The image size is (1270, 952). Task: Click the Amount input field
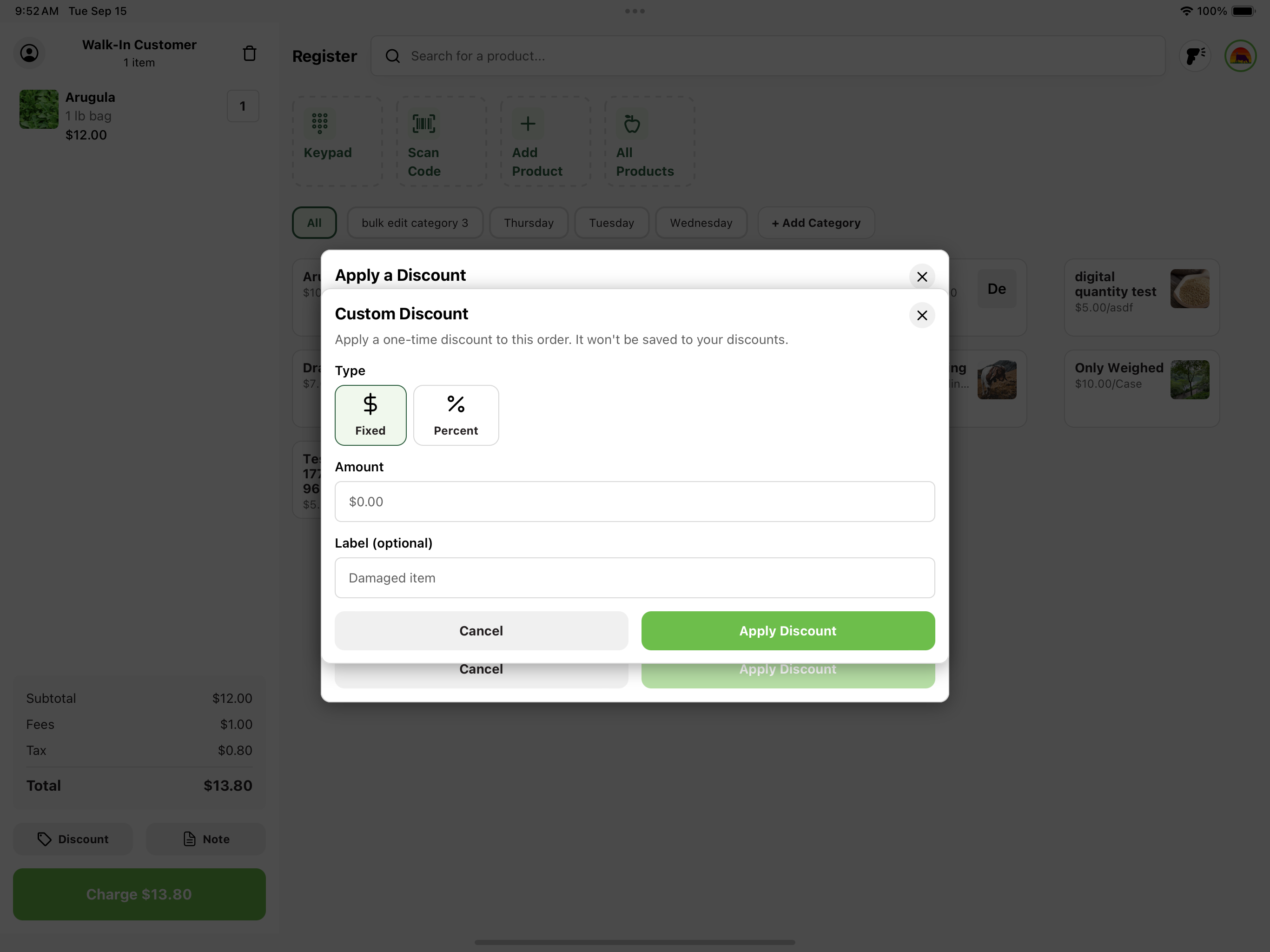pyautogui.click(x=635, y=501)
